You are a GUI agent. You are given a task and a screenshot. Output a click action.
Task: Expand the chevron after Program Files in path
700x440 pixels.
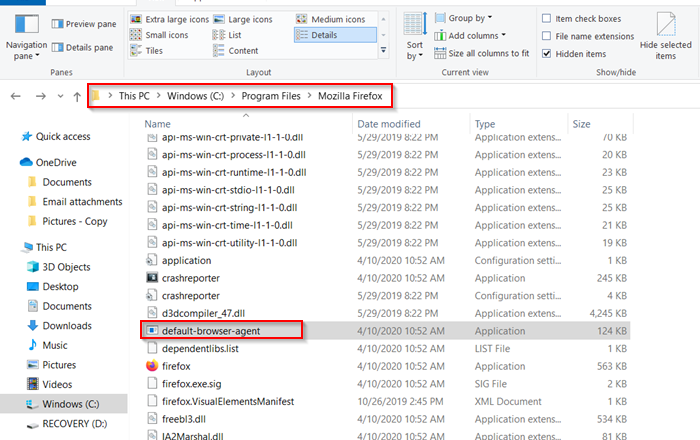pyautogui.click(x=309, y=95)
